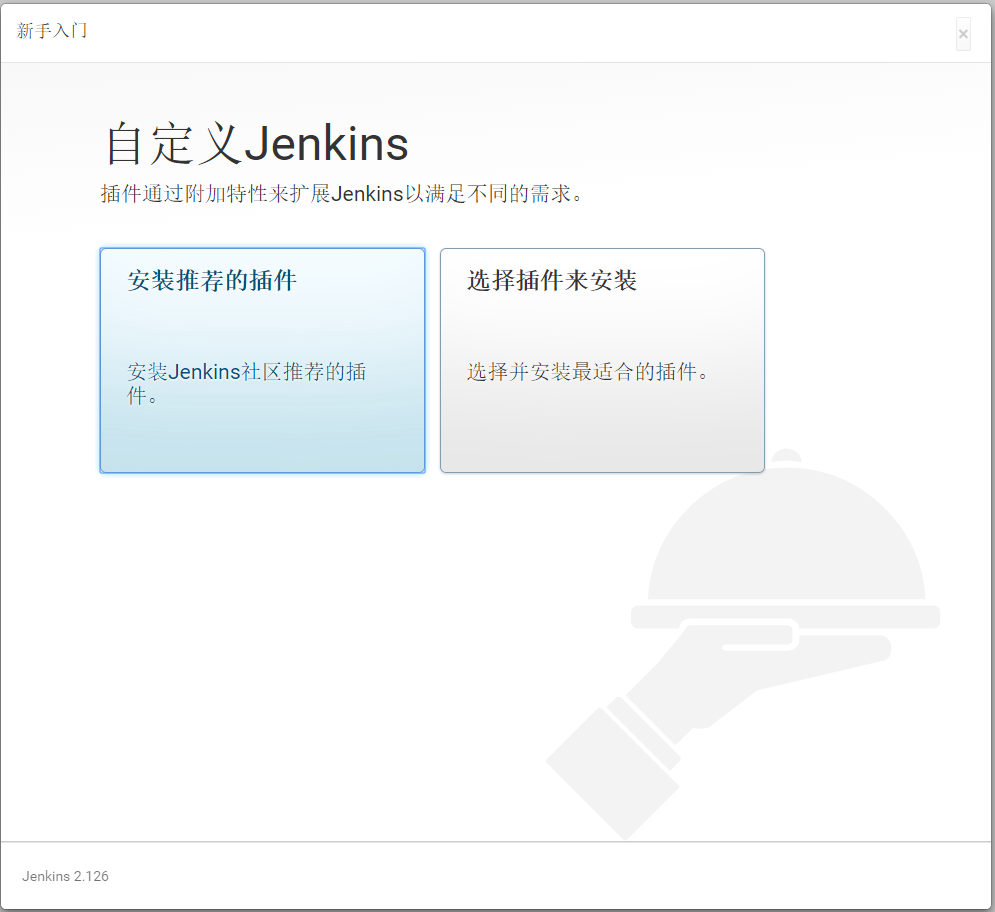The image size is (995, 912).
Task: Click the 选择并安装最适合的插件 description text
Action: 588,371
